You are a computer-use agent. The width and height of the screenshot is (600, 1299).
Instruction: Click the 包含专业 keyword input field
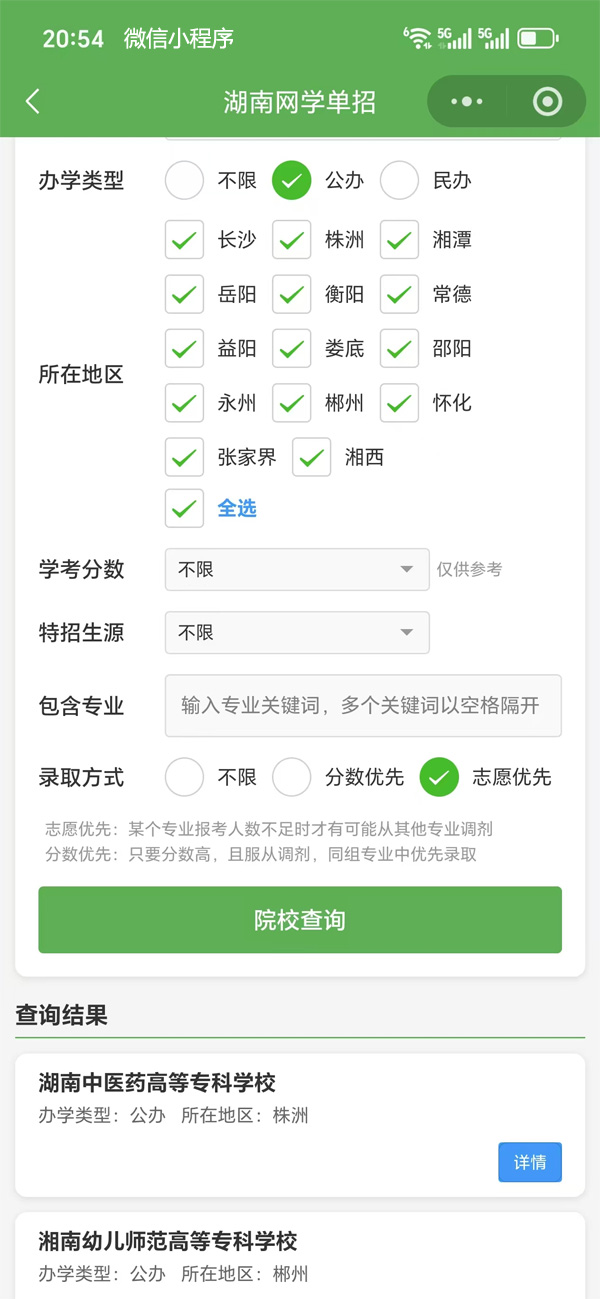point(363,706)
